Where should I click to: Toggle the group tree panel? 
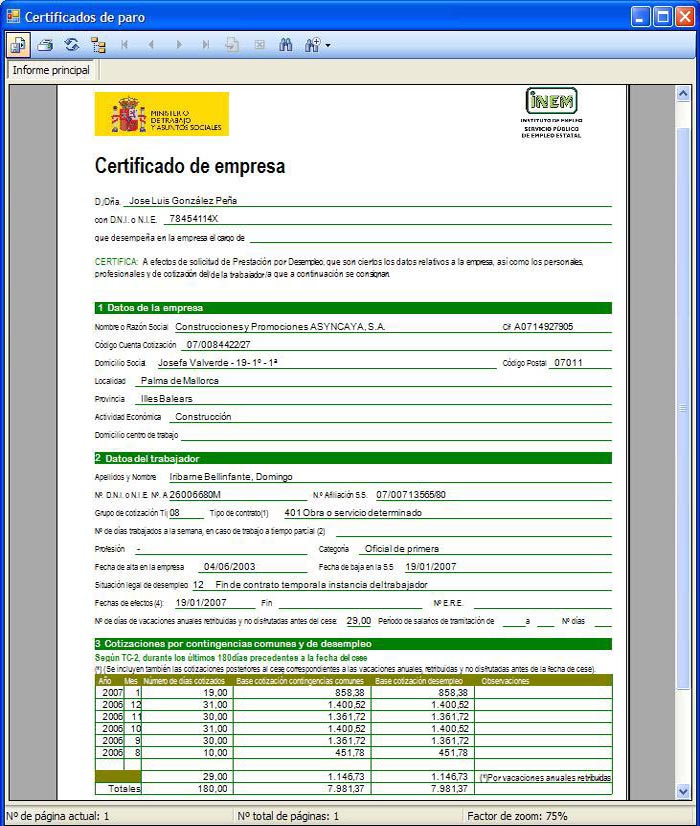pyautogui.click(x=98, y=45)
